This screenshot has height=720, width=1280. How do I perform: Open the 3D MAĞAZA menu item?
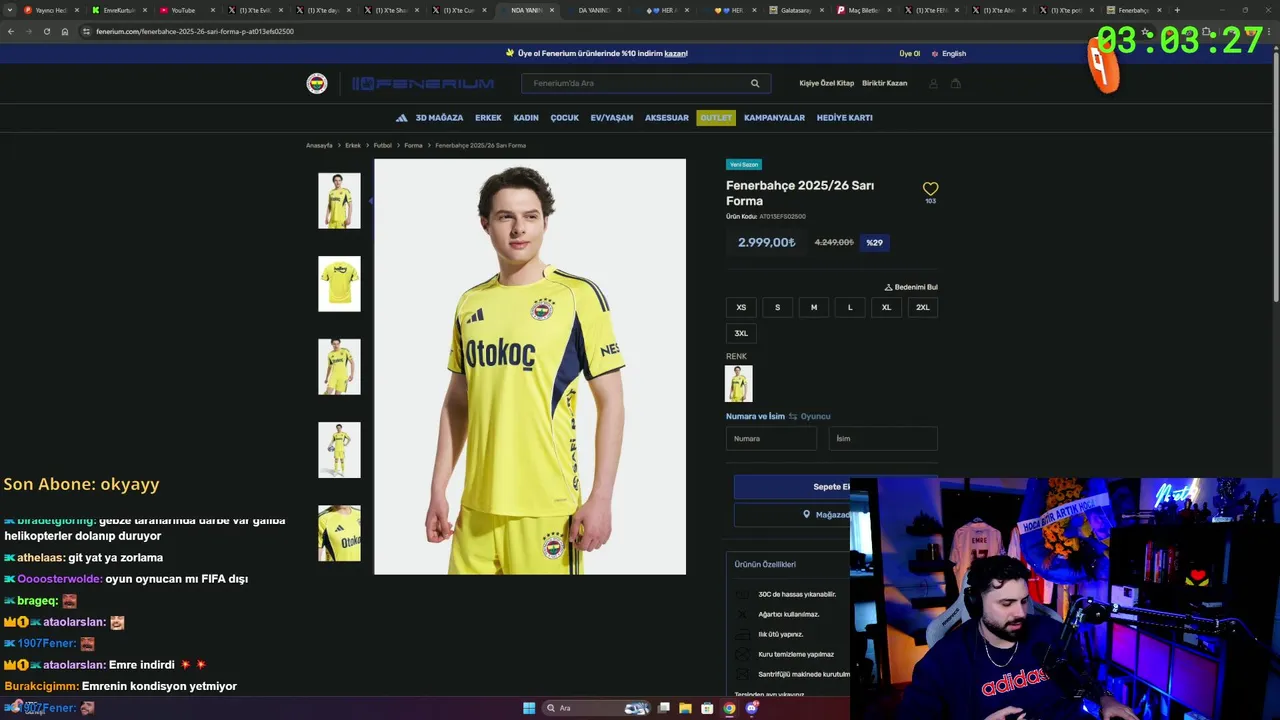(439, 118)
